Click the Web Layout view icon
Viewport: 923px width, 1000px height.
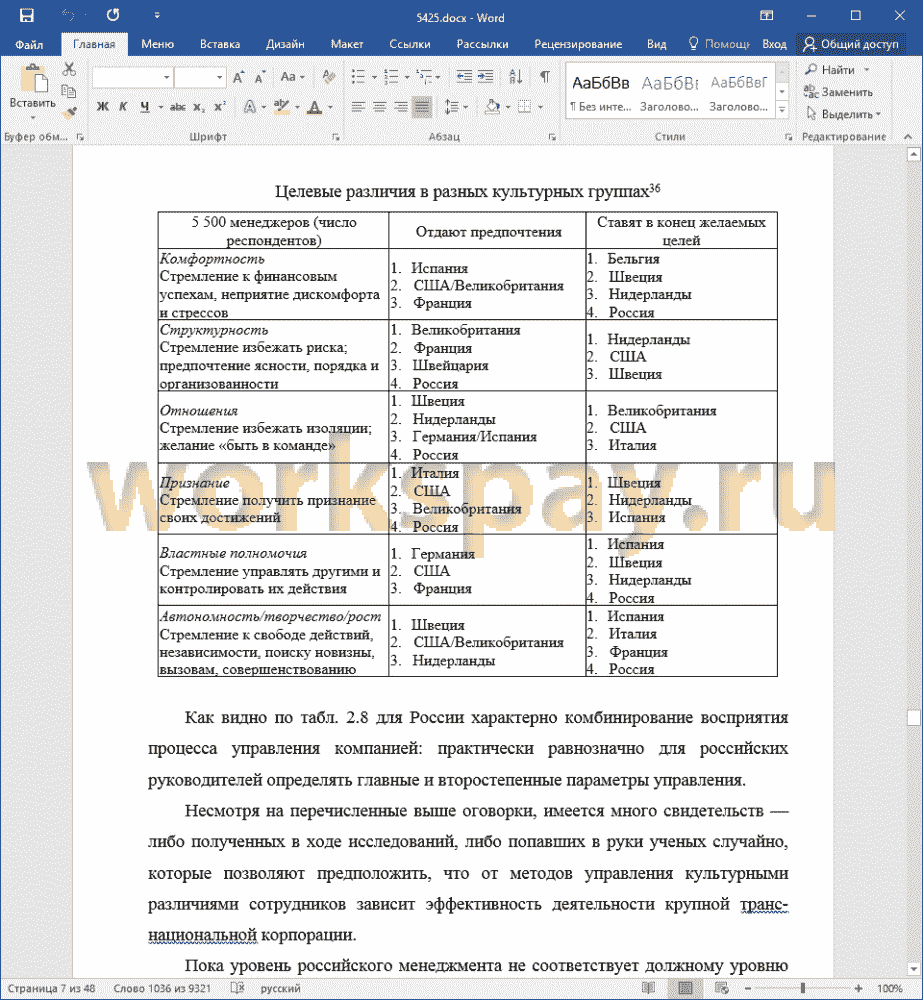(x=721, y=988)
